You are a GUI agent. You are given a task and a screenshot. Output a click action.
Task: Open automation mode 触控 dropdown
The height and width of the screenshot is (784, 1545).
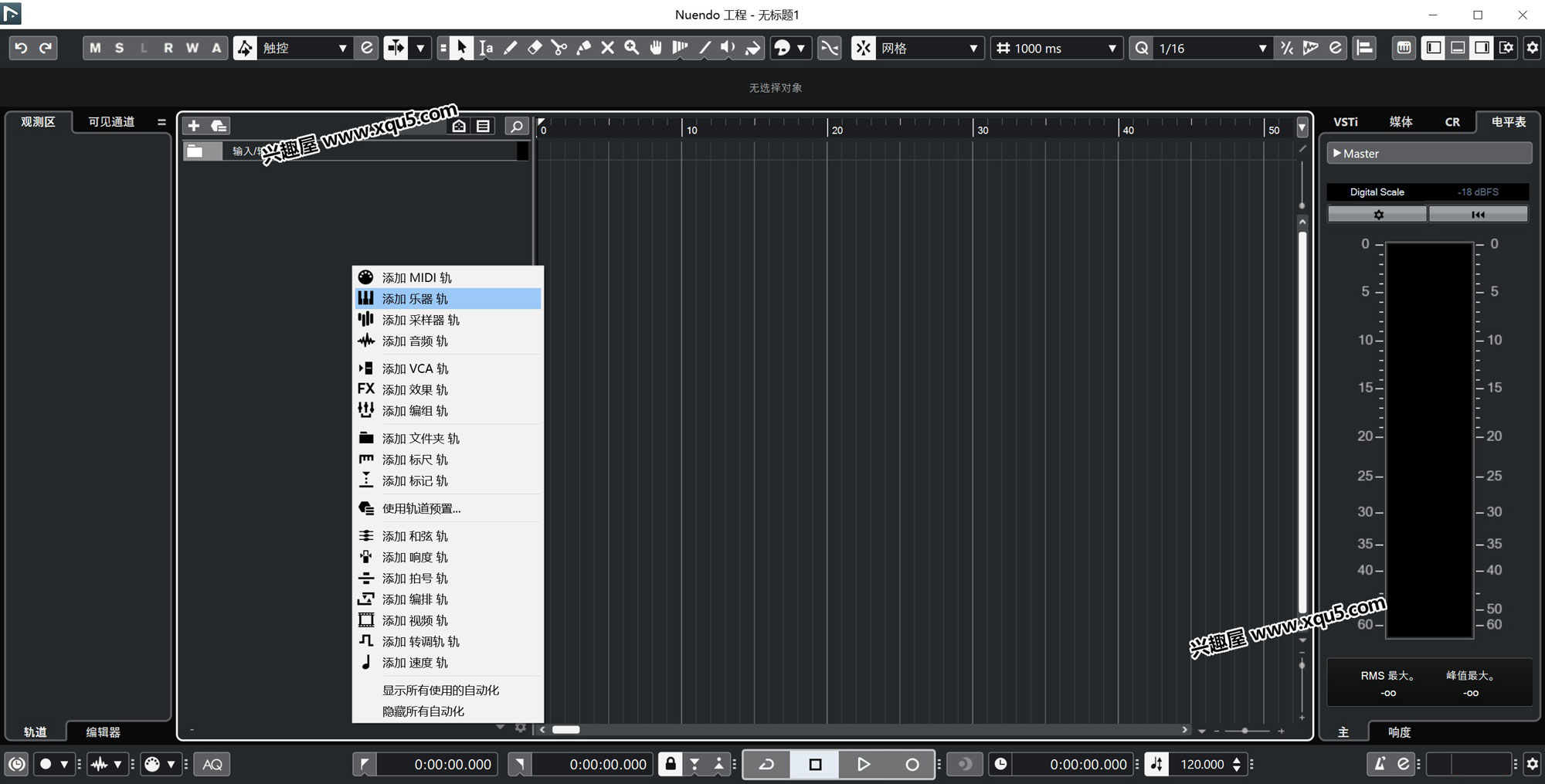click(304, 48)
